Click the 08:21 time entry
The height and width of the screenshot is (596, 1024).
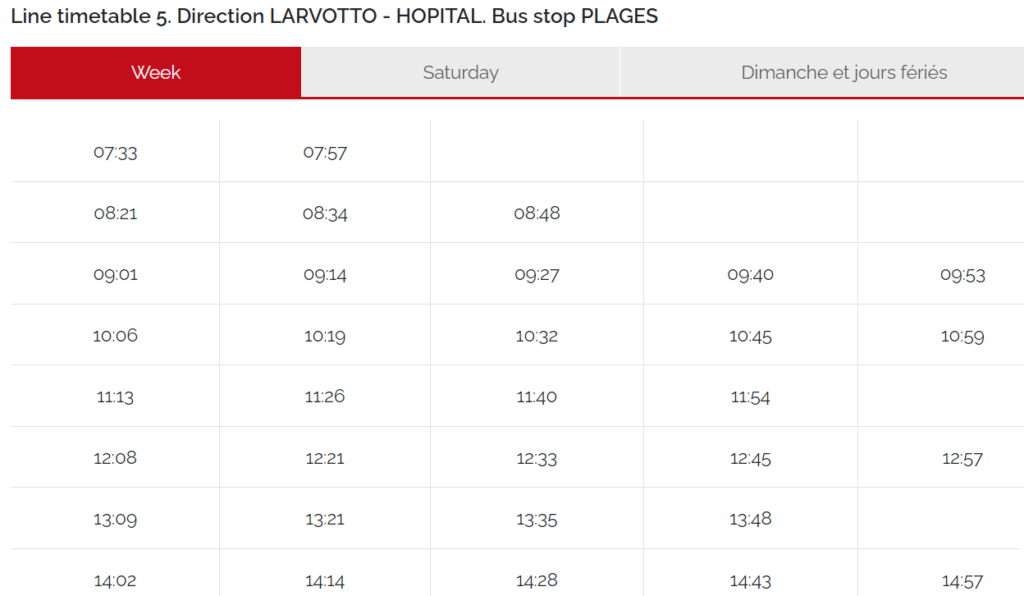113,213
